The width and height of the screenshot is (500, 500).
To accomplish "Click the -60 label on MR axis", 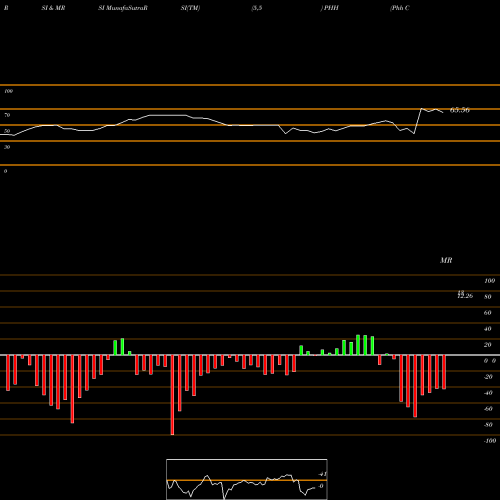I will [488, 409].
